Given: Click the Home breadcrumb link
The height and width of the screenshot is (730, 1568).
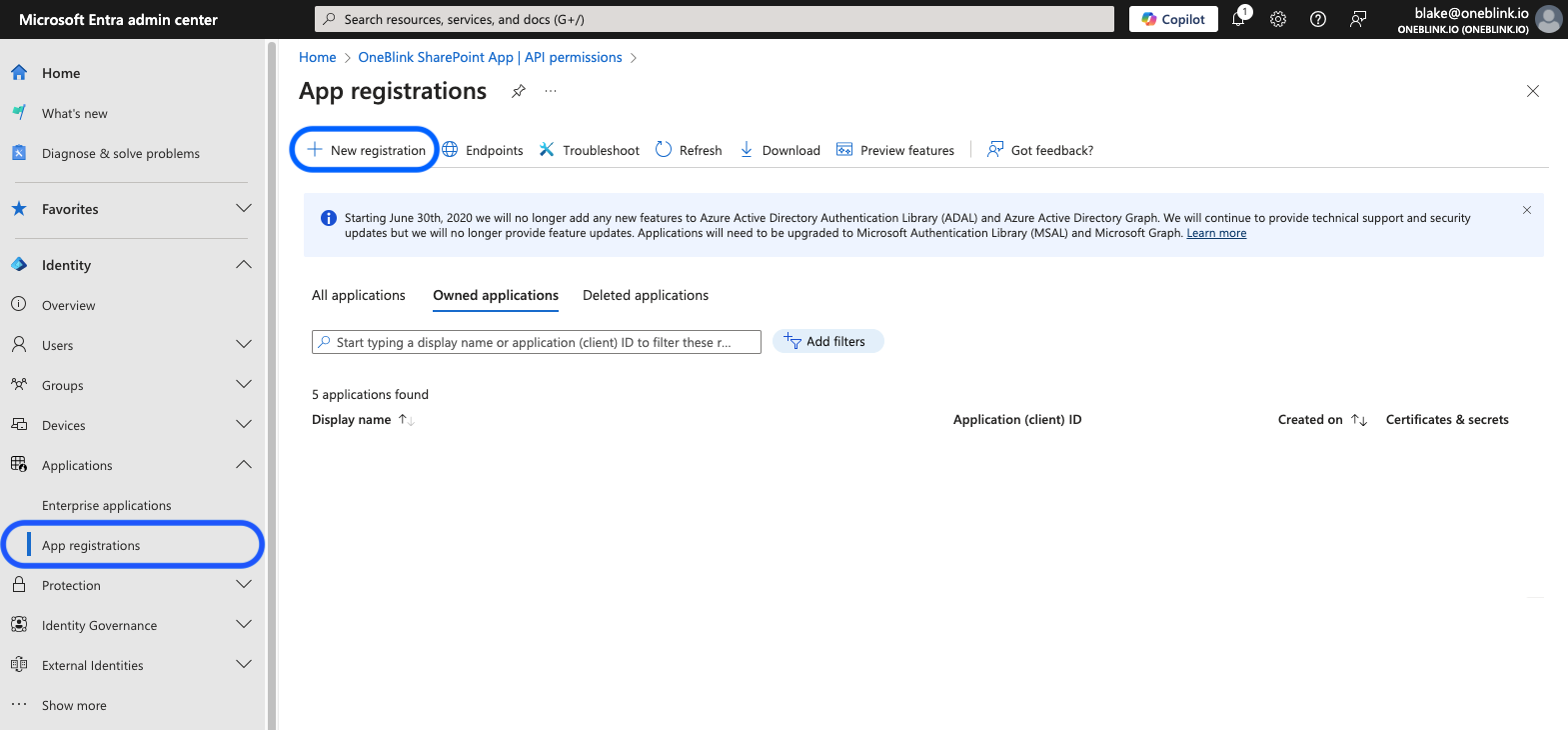Looking at the screenshot, I should click(318, 57).
